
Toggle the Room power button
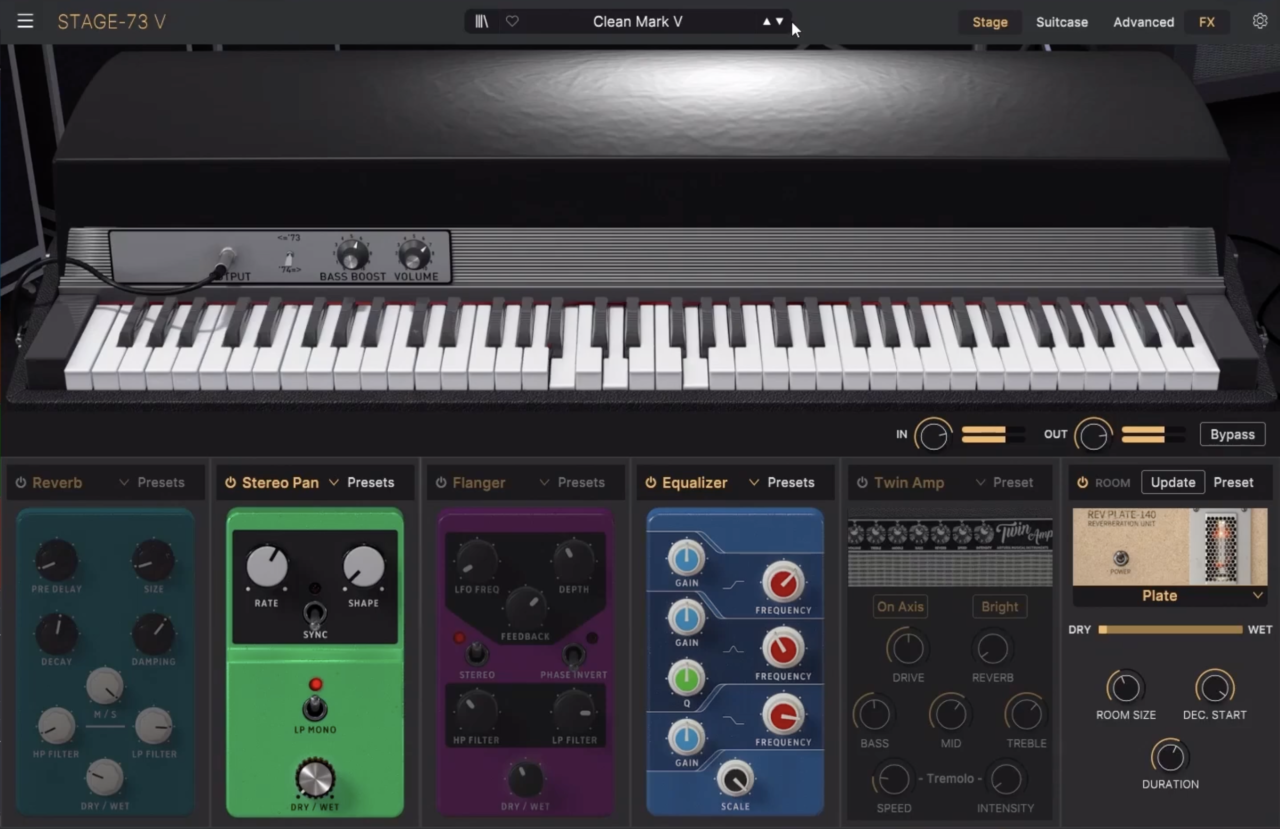[x=1082, y=483]
